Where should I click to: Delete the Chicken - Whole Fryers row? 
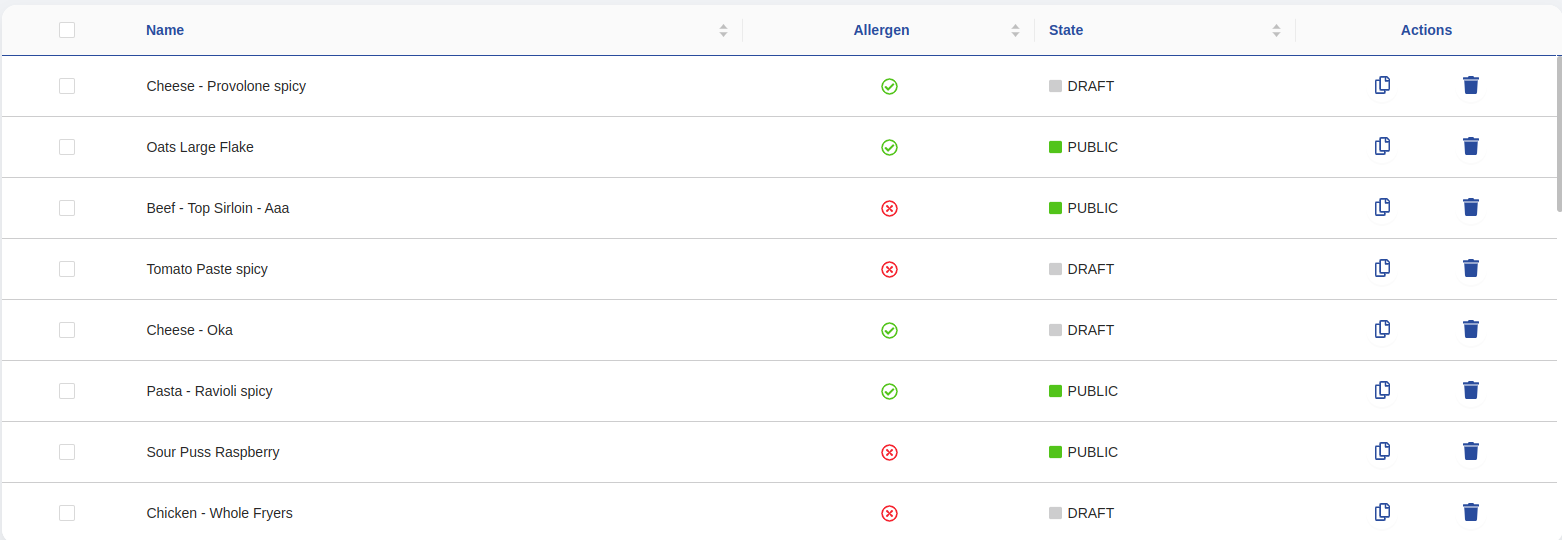(x=1470, y=512)
